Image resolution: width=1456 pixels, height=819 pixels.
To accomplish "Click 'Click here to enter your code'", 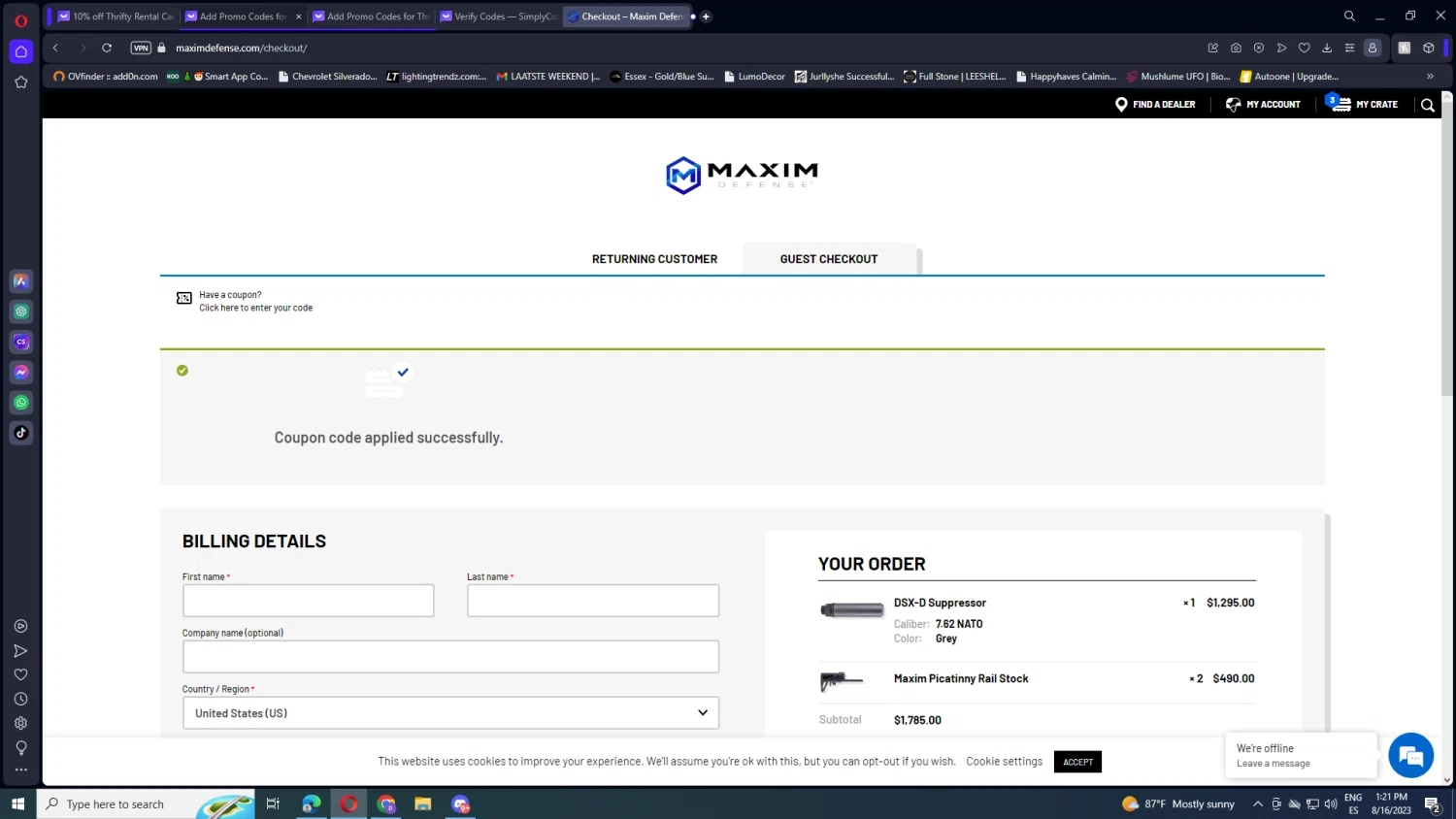I will coord(256,308).
